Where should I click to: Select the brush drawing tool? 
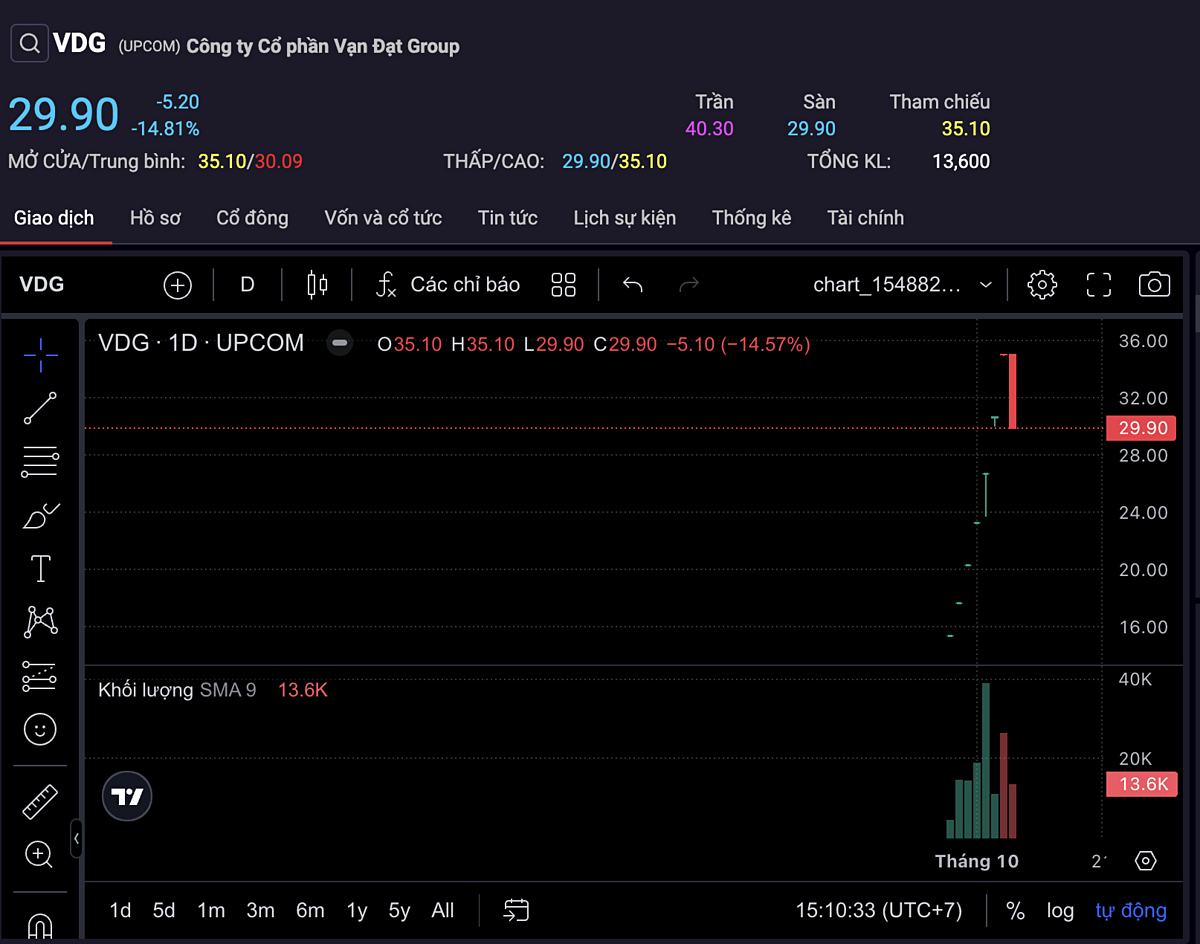tap(40, 516)
